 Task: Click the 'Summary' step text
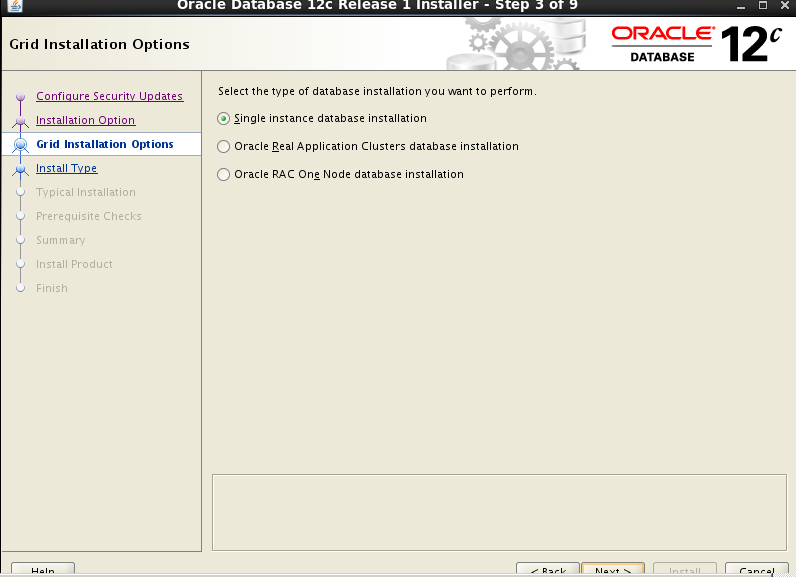coord(60,240)
